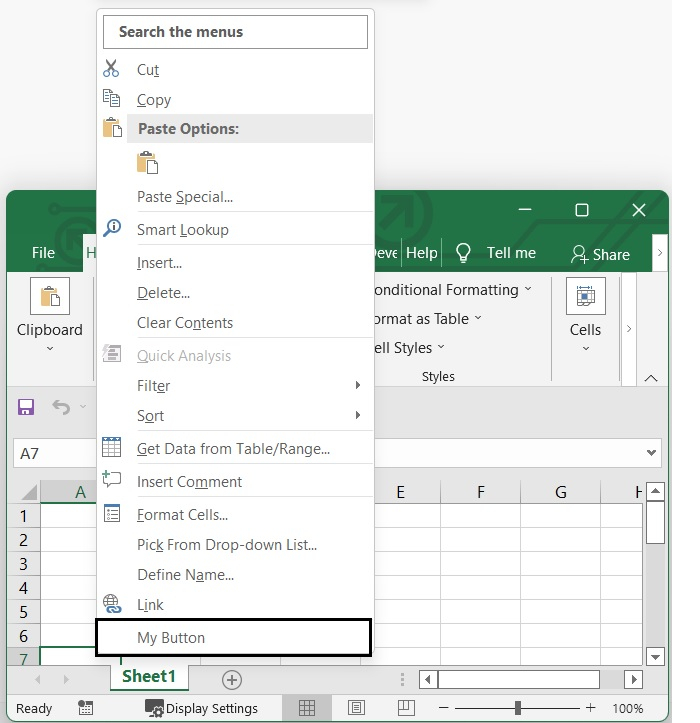This screenshot has height=723, width=700.
Task: Select column E header
Action: point(400,492)
